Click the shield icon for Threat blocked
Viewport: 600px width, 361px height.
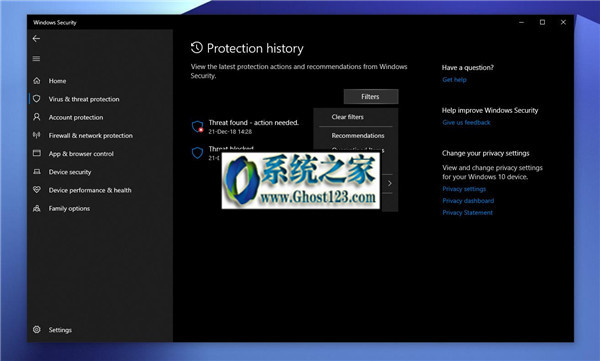tap(197, 153)
